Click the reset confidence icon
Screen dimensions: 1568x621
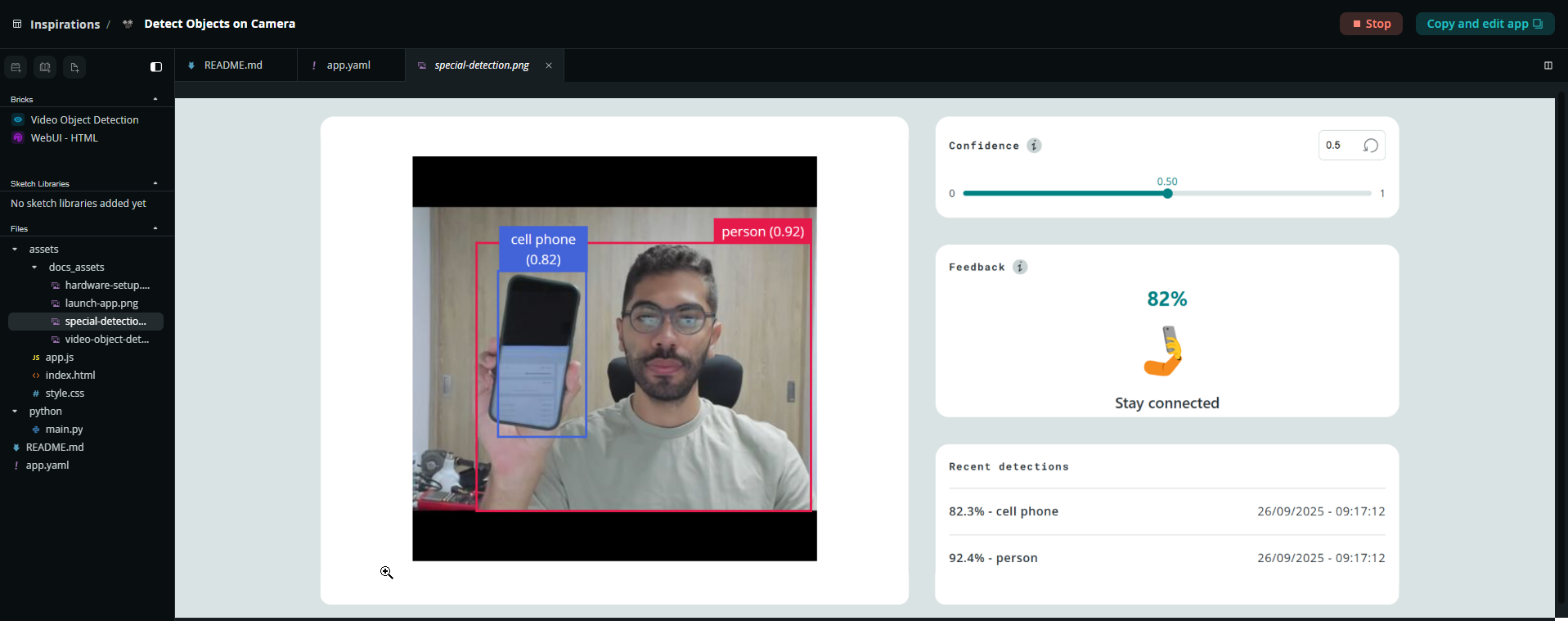pos(1371,146)
